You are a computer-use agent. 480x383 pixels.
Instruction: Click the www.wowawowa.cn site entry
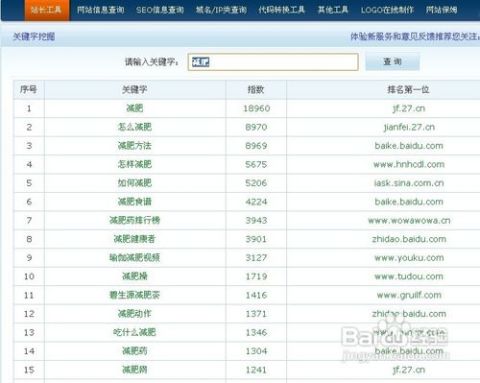tap(409, 220)
